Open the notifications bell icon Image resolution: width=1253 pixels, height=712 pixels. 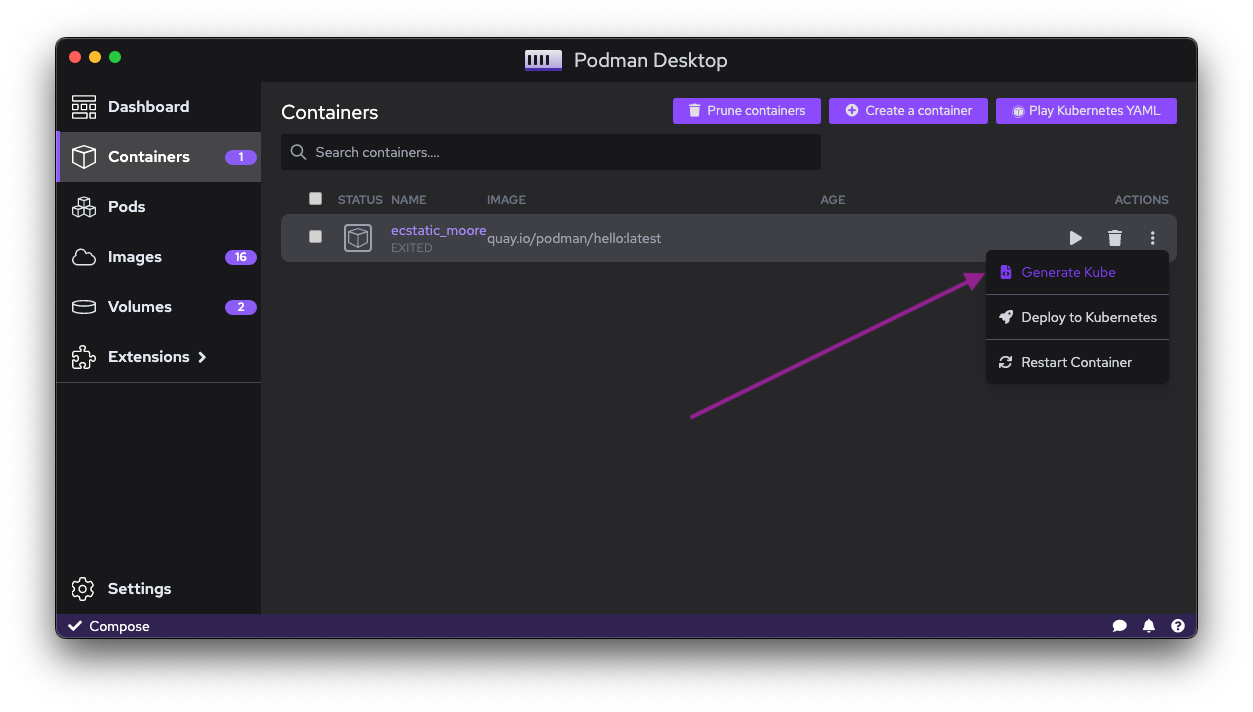(1148, 625)
